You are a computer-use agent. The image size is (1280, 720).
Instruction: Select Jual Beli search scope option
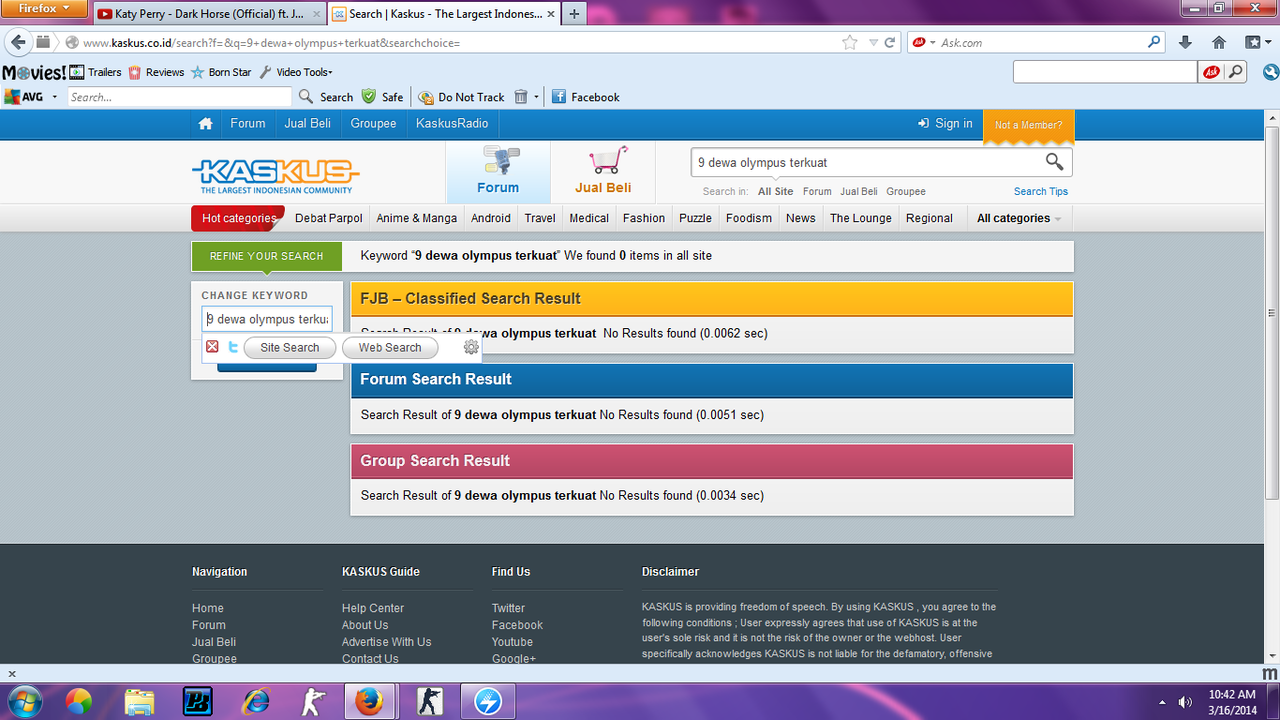pyautogui.click(x=859, y=191)
